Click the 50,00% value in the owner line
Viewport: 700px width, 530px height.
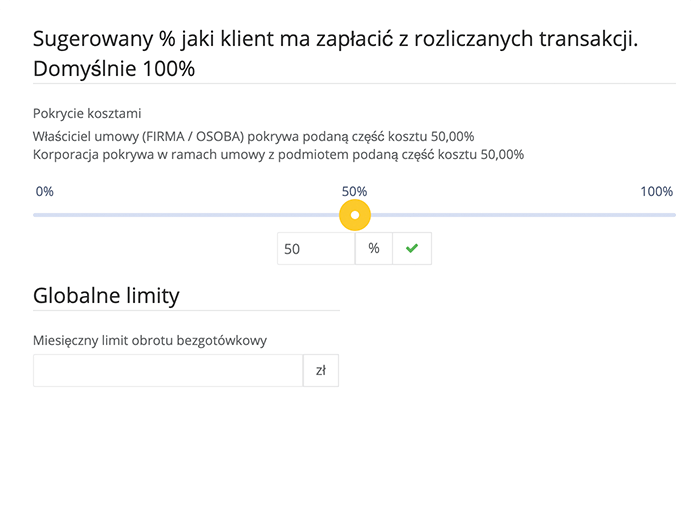pyautogui.click(x=452, y=137)
